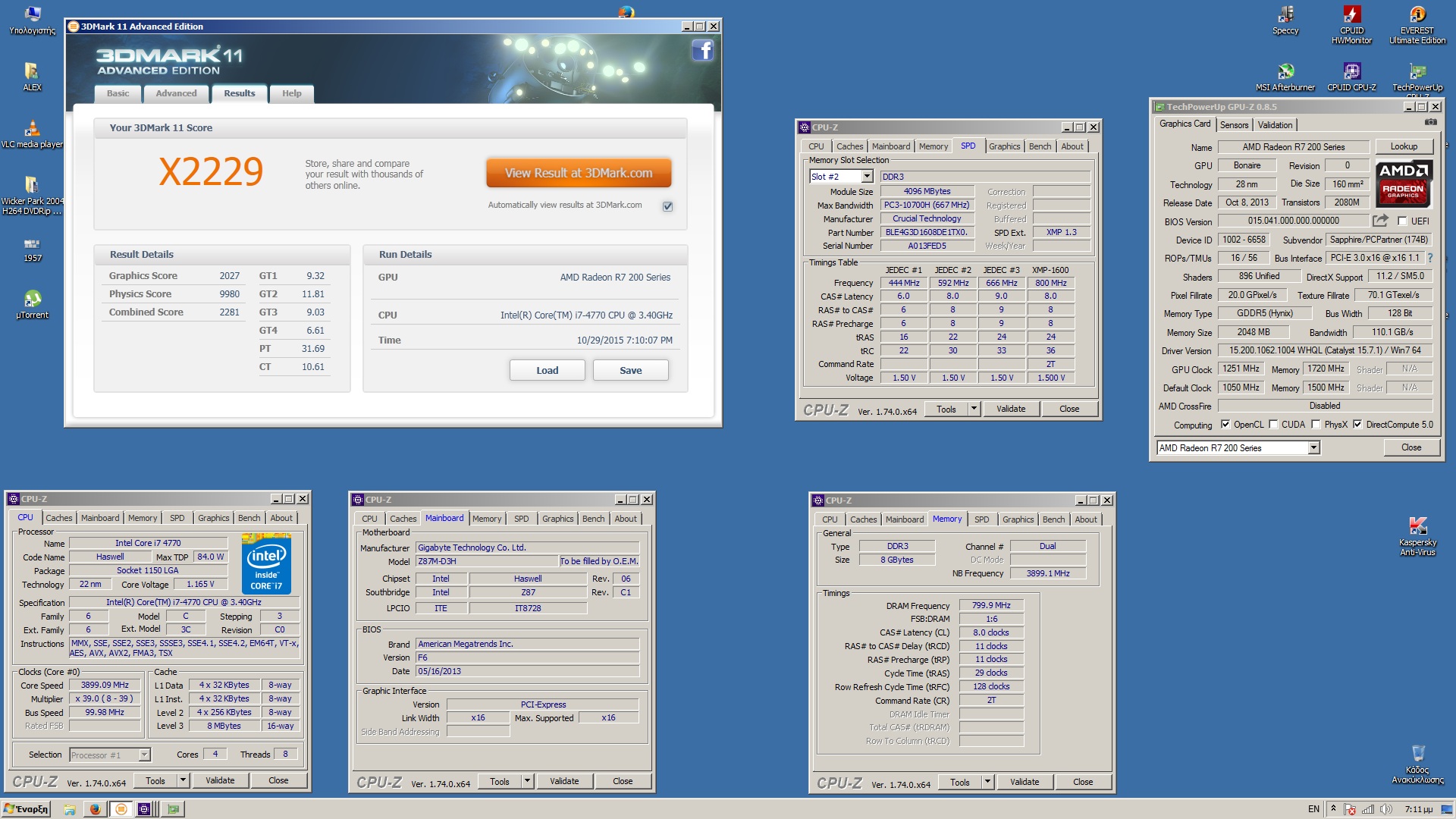Expand Tools arrow in the CPU-Z Memory window
1456x819 pixels.
pyautogui.click(x=987, y=783)
